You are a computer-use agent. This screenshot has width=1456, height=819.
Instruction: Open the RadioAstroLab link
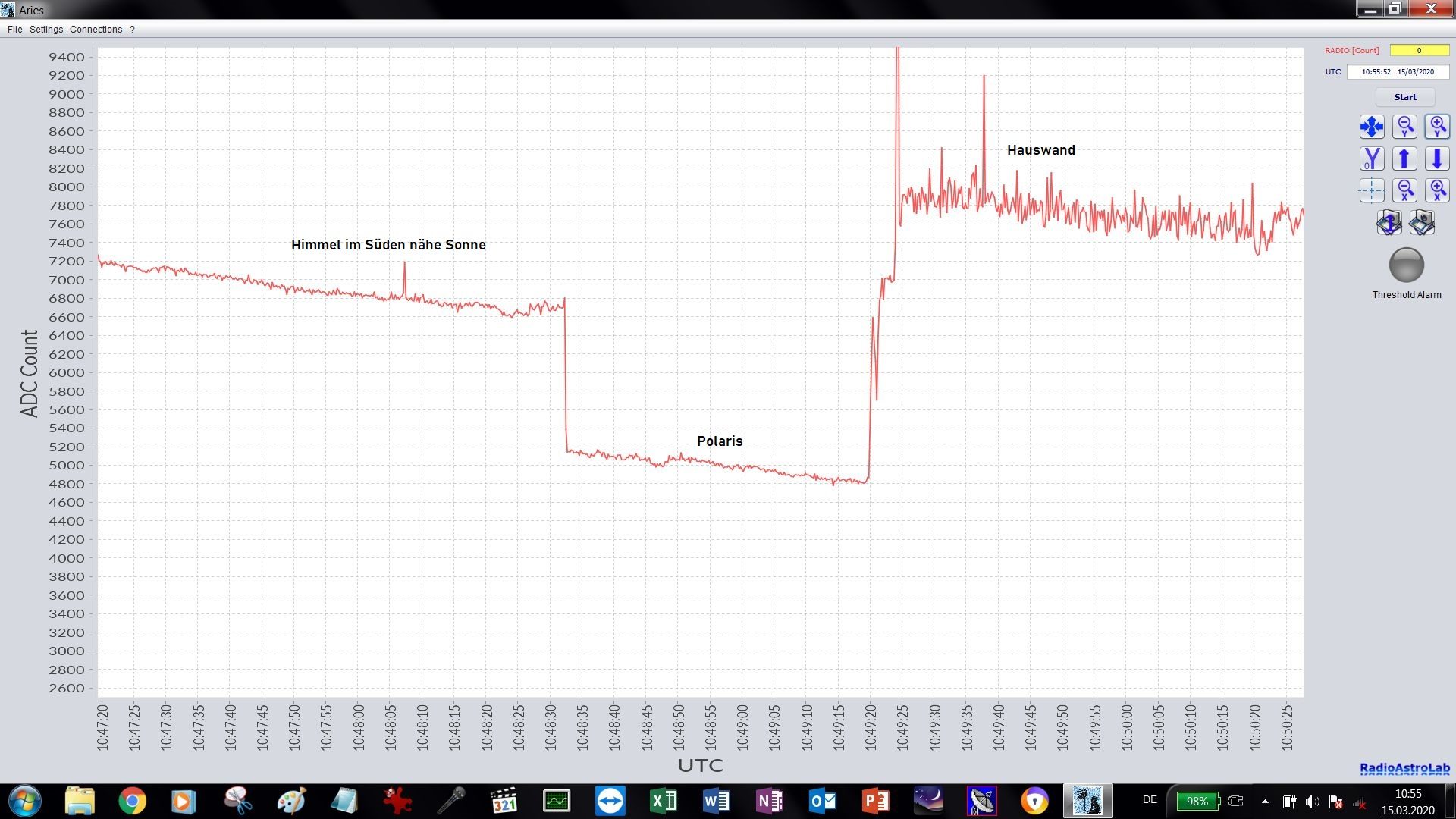pyautogui.click(x=1404, y=769)
